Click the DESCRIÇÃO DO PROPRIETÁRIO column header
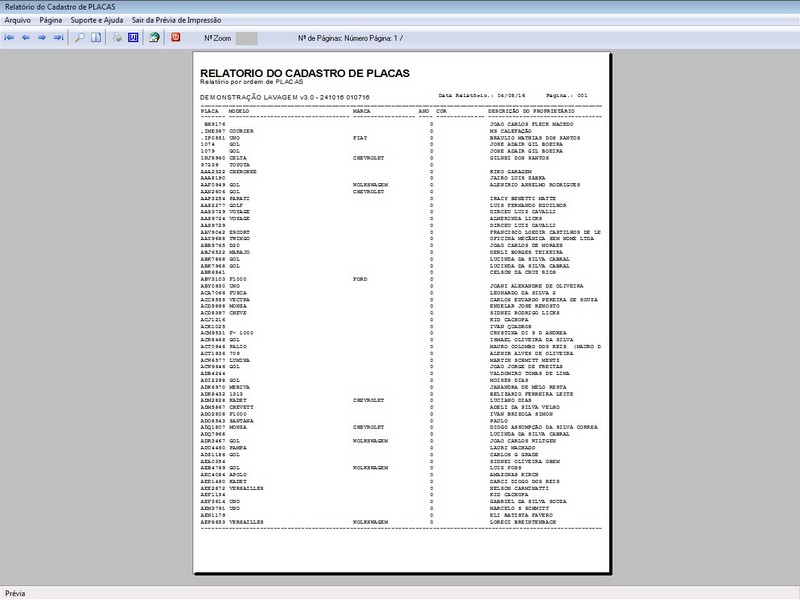The height and width of the screenshot is (600, 800). click(x=531, y=111)
